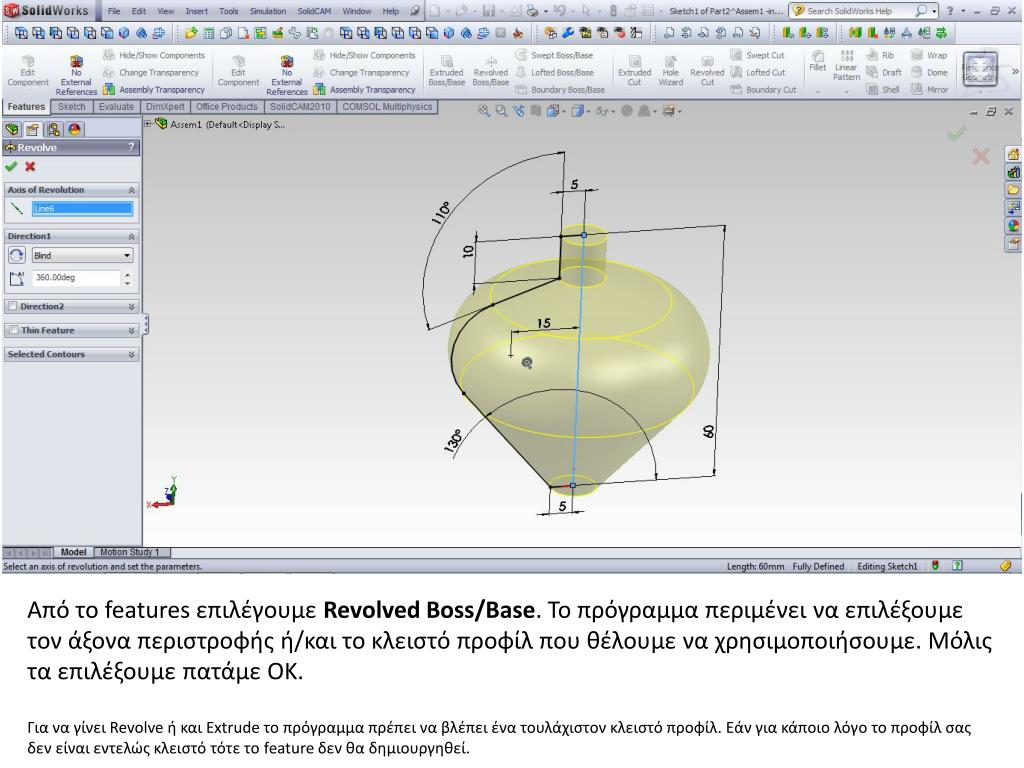Open the Simulation menu
The image size is (1024, 768).
[x=268, y=11]
